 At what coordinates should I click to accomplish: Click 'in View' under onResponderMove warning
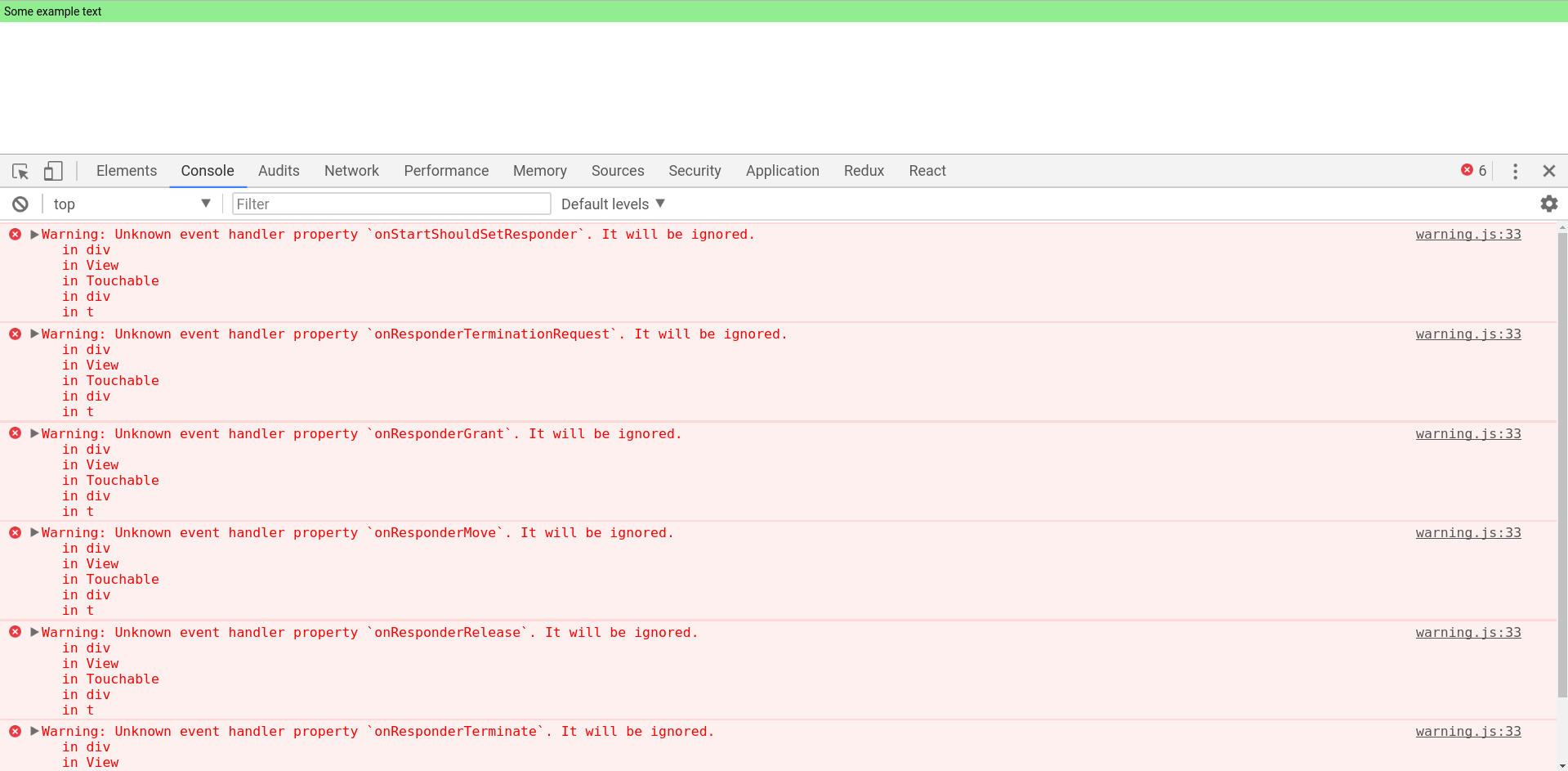(x=91, y=564)
